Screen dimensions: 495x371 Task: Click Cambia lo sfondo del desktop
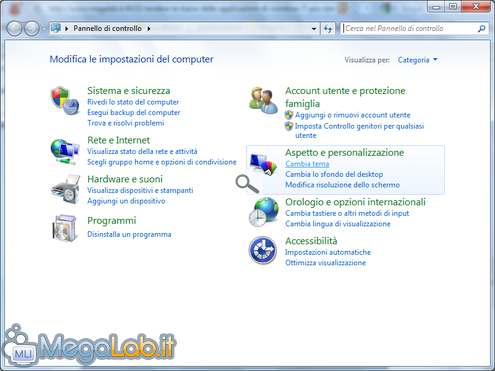(x=334, y=174)
